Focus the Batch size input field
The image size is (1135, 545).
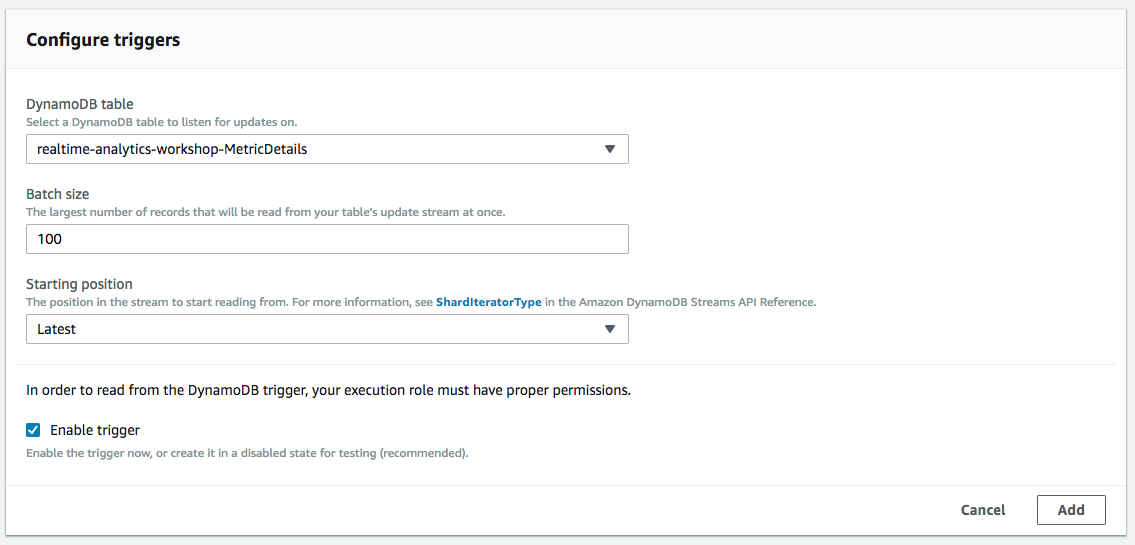pos(327,239)
